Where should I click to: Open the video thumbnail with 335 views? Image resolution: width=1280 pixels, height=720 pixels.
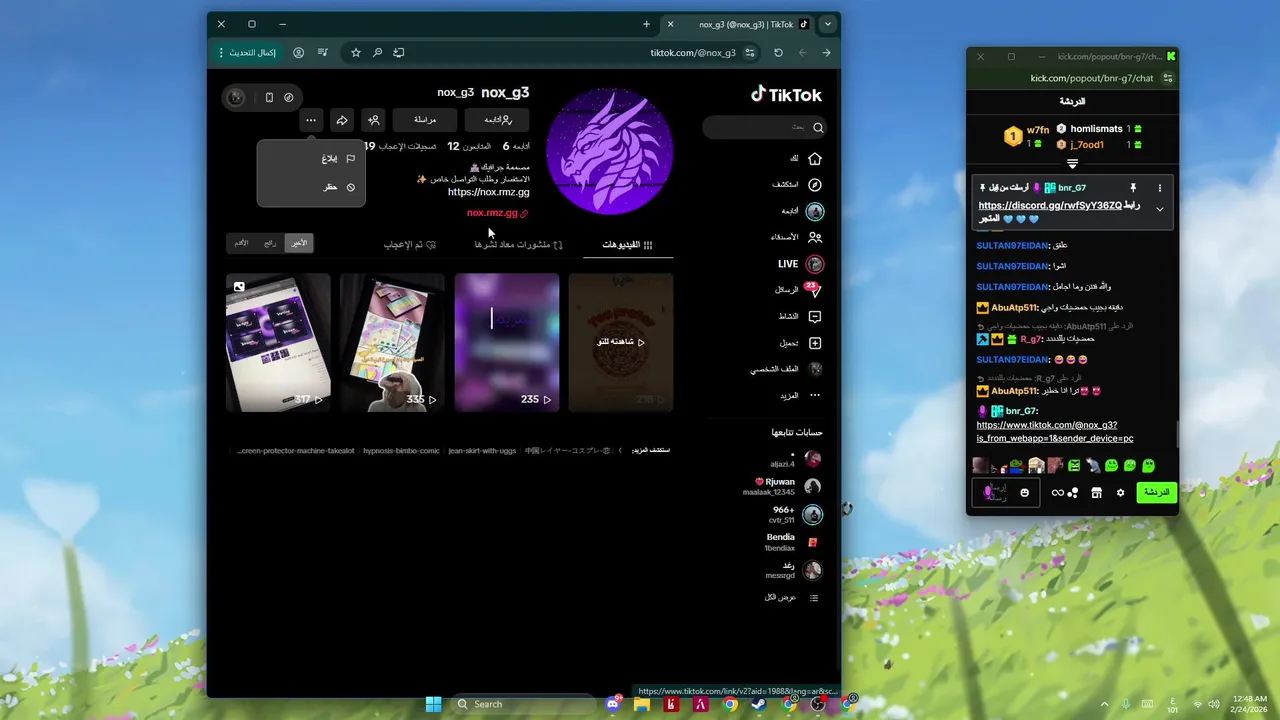[392, 342]
